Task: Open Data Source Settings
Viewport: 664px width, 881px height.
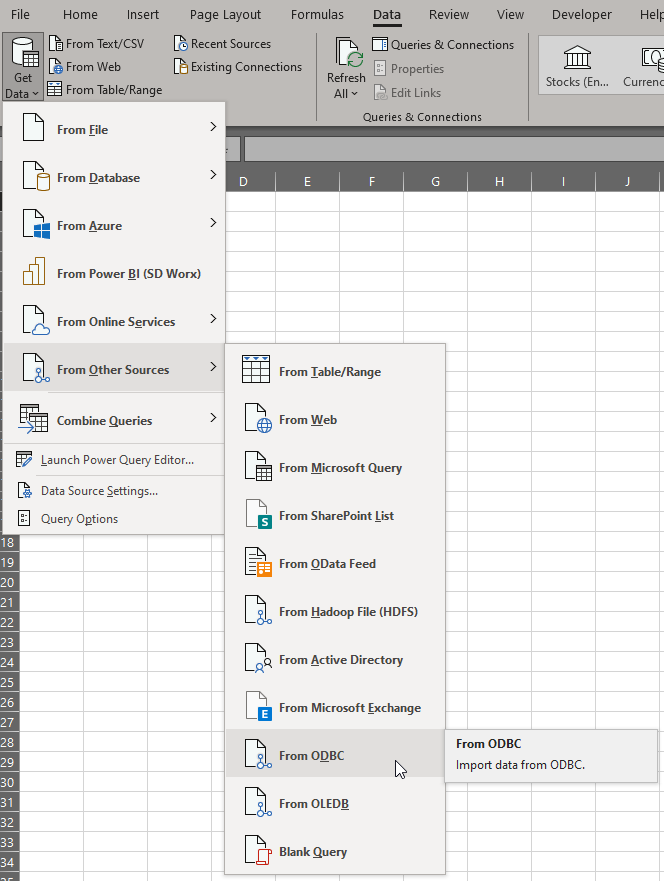Action: 114,491
